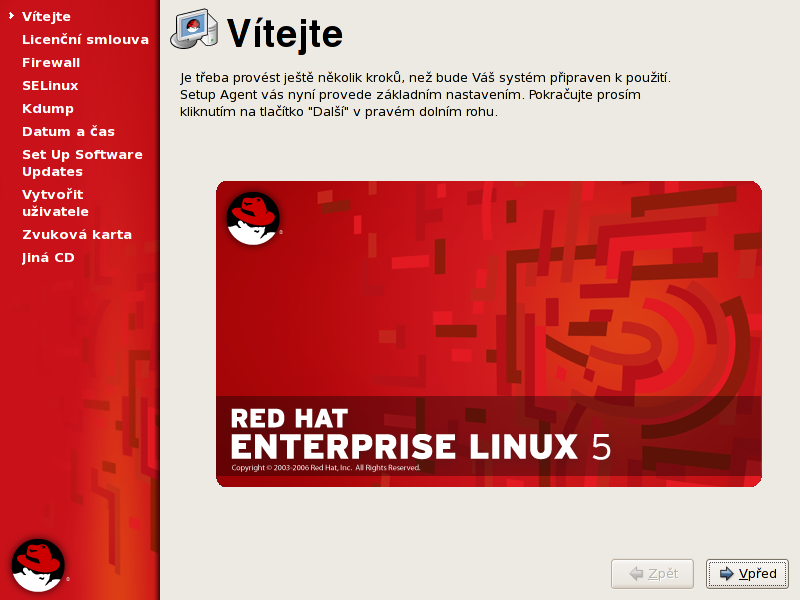This screenshot has height=600, width=800.
Task: Open Set Up Software Updates in the sidebar
Action: (82, 162)
